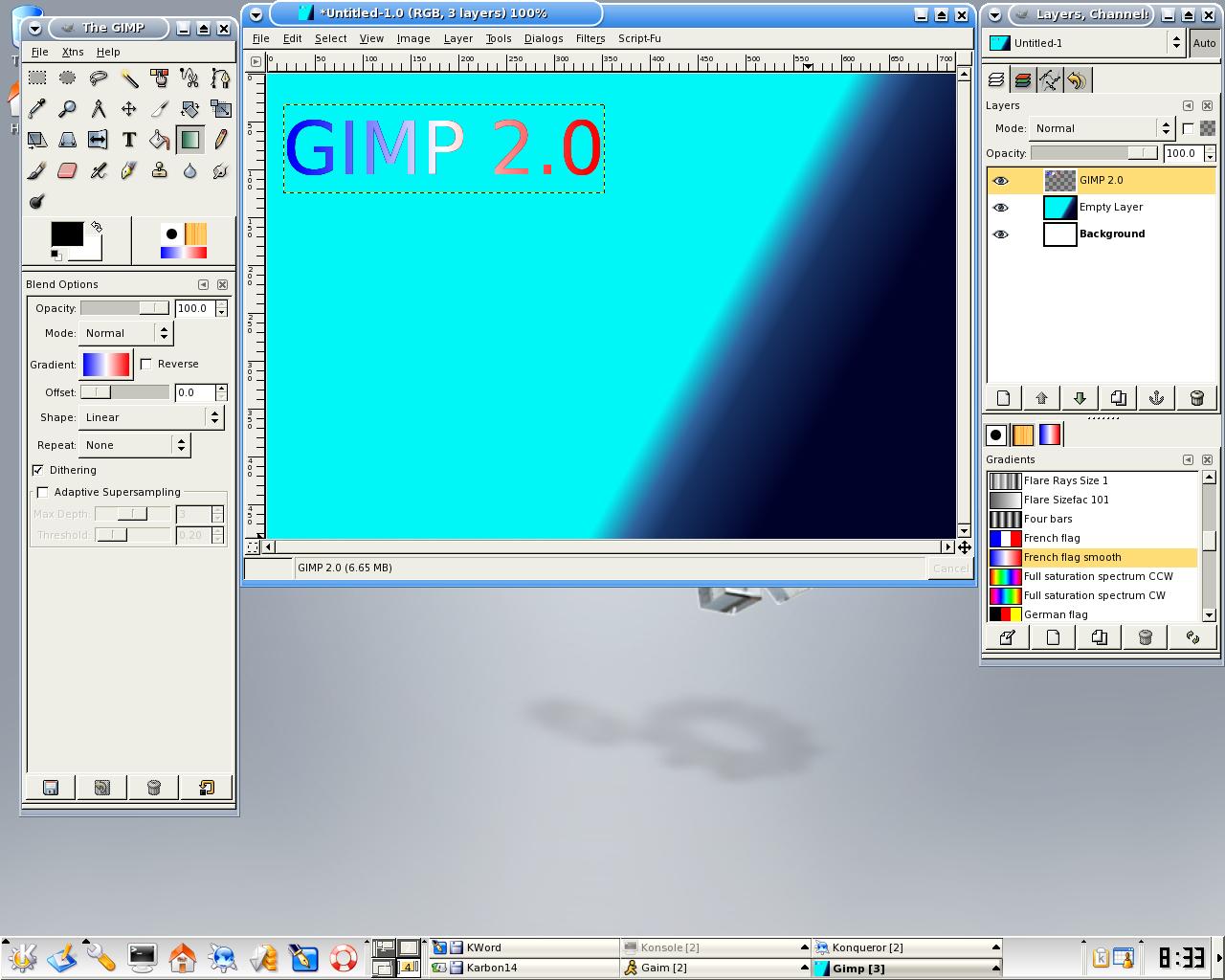This screenshot has width=1225, height=980.
Task: Select the Rotate tool
Action: [x=190, y=108]
